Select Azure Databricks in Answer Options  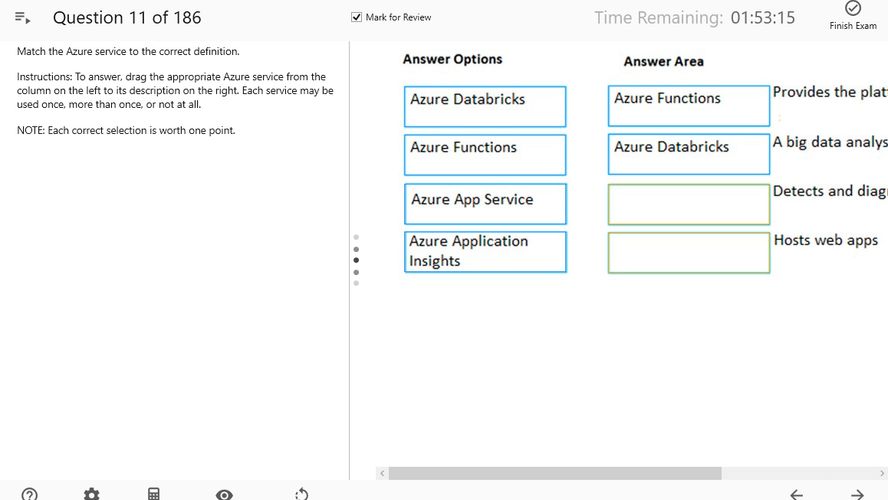485,106
